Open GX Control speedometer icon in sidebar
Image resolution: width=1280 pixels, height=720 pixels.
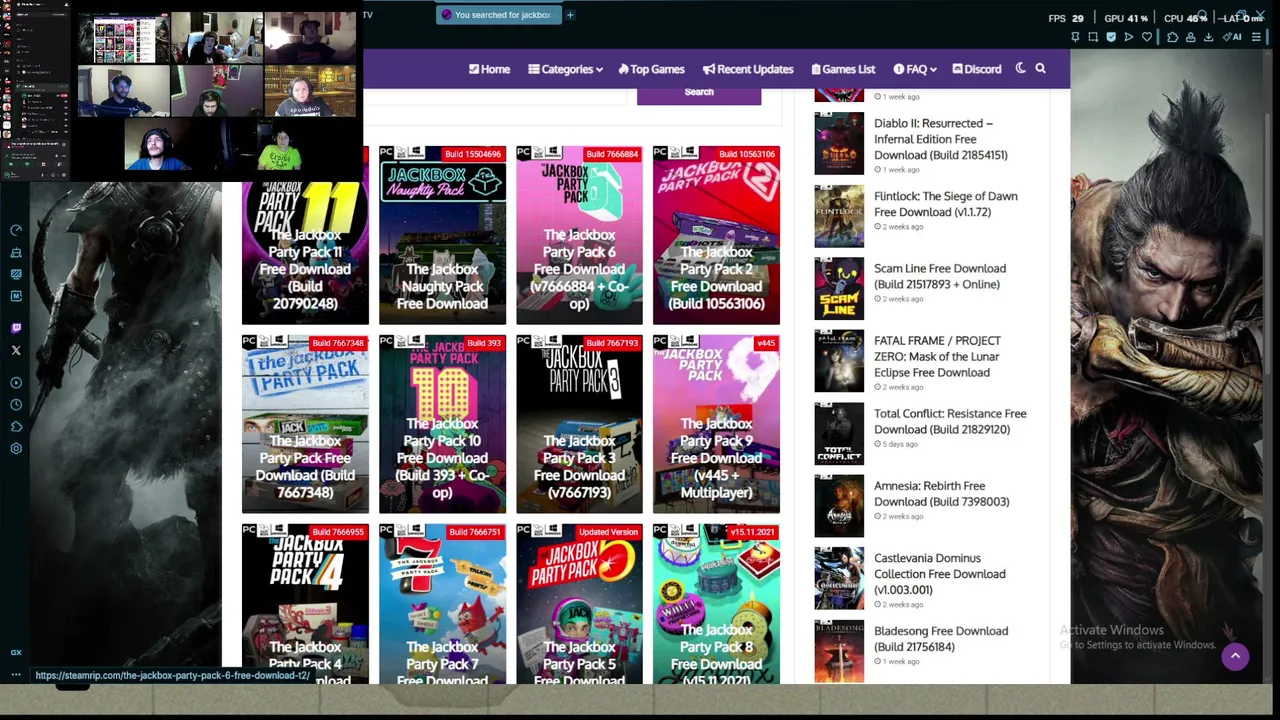16,230
